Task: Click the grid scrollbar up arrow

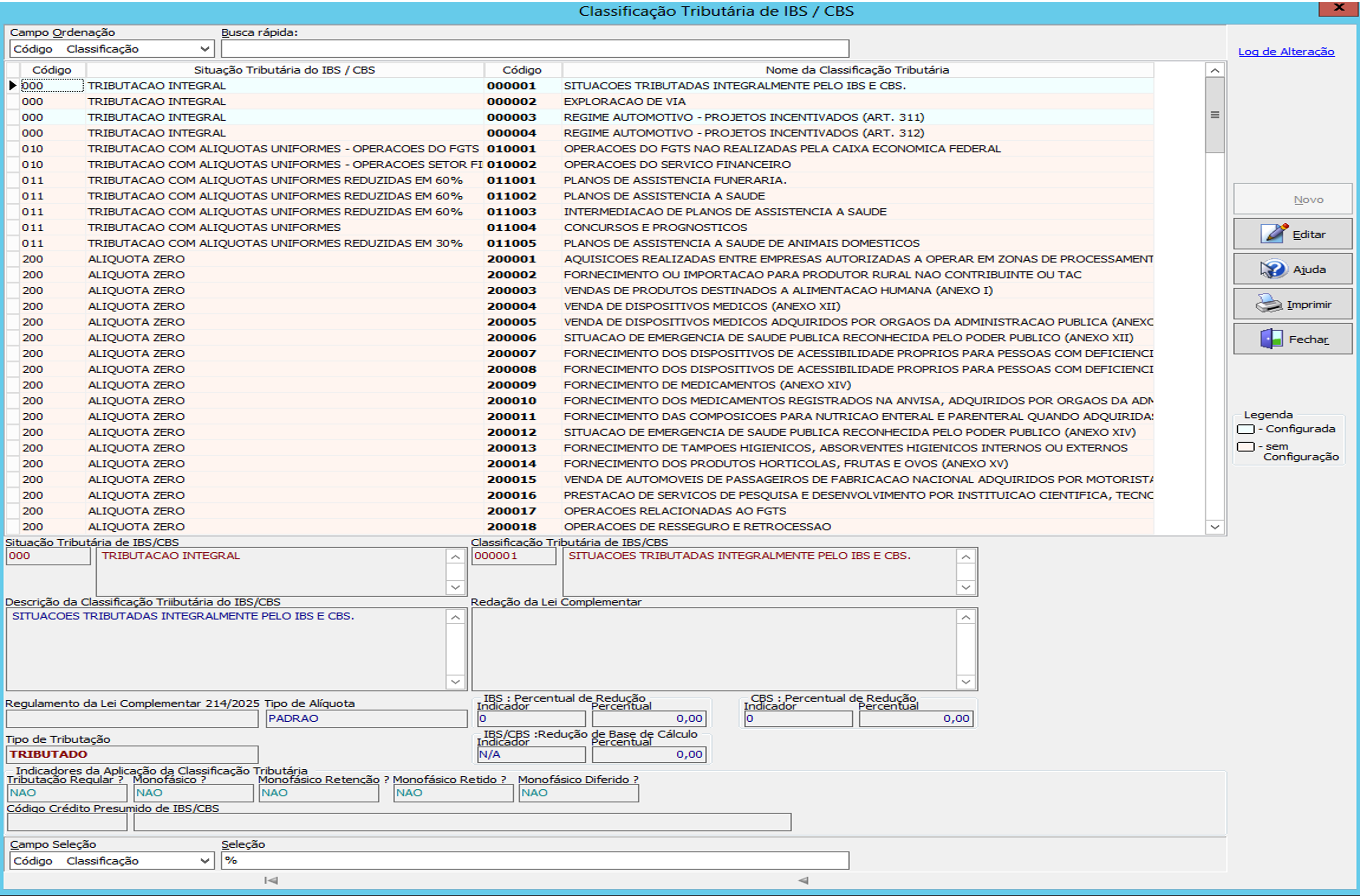Action: (x=1214, y=70)
